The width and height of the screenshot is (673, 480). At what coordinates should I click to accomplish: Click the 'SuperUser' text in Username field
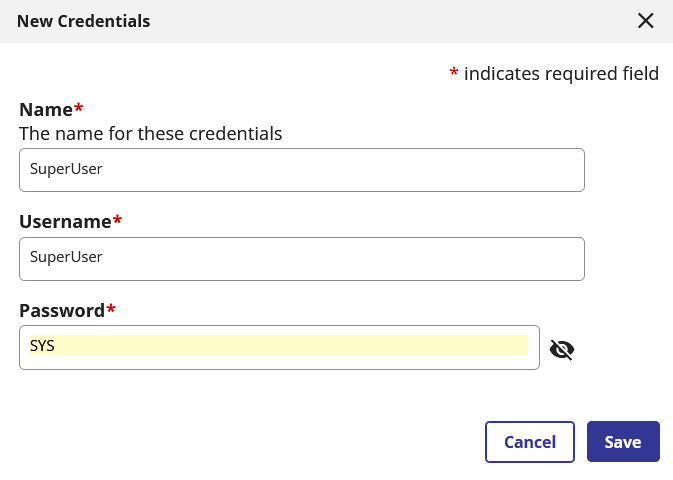click(x=66, y=257)
